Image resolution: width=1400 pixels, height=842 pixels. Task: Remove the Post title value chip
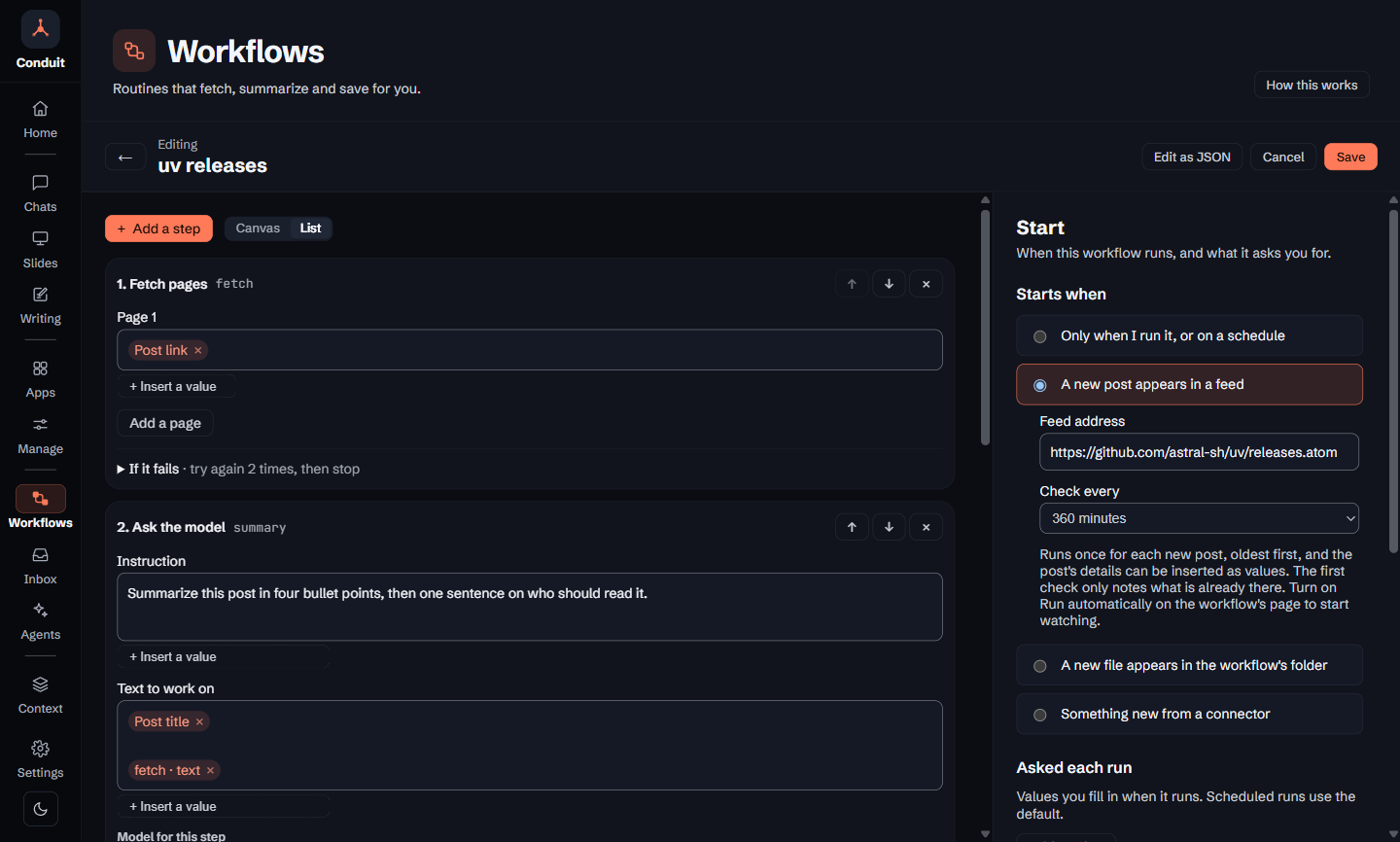199,722
